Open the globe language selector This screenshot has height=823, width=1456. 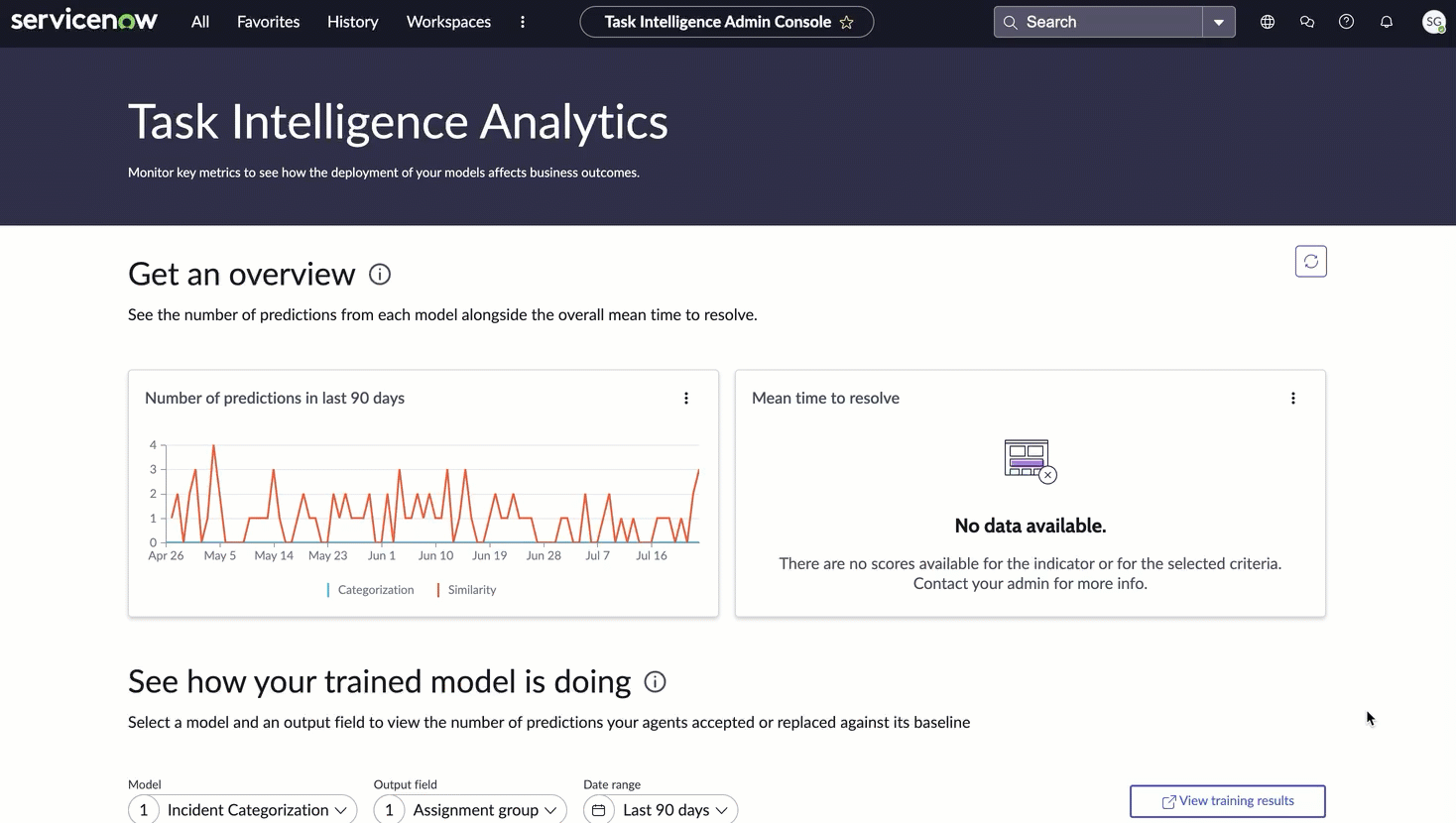point(1268,22)
